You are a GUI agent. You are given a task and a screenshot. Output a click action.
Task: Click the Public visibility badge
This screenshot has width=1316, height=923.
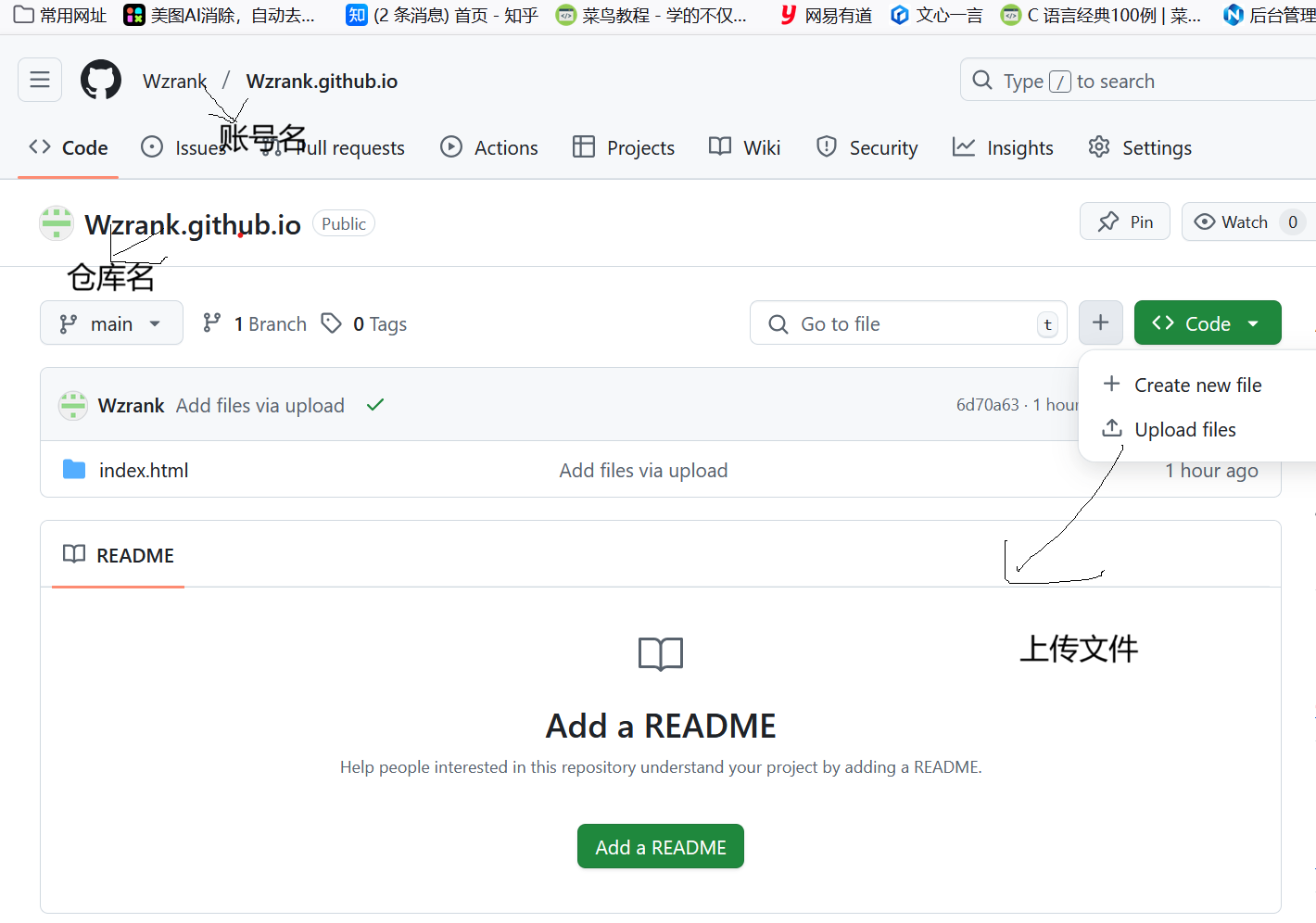point(344,223)
